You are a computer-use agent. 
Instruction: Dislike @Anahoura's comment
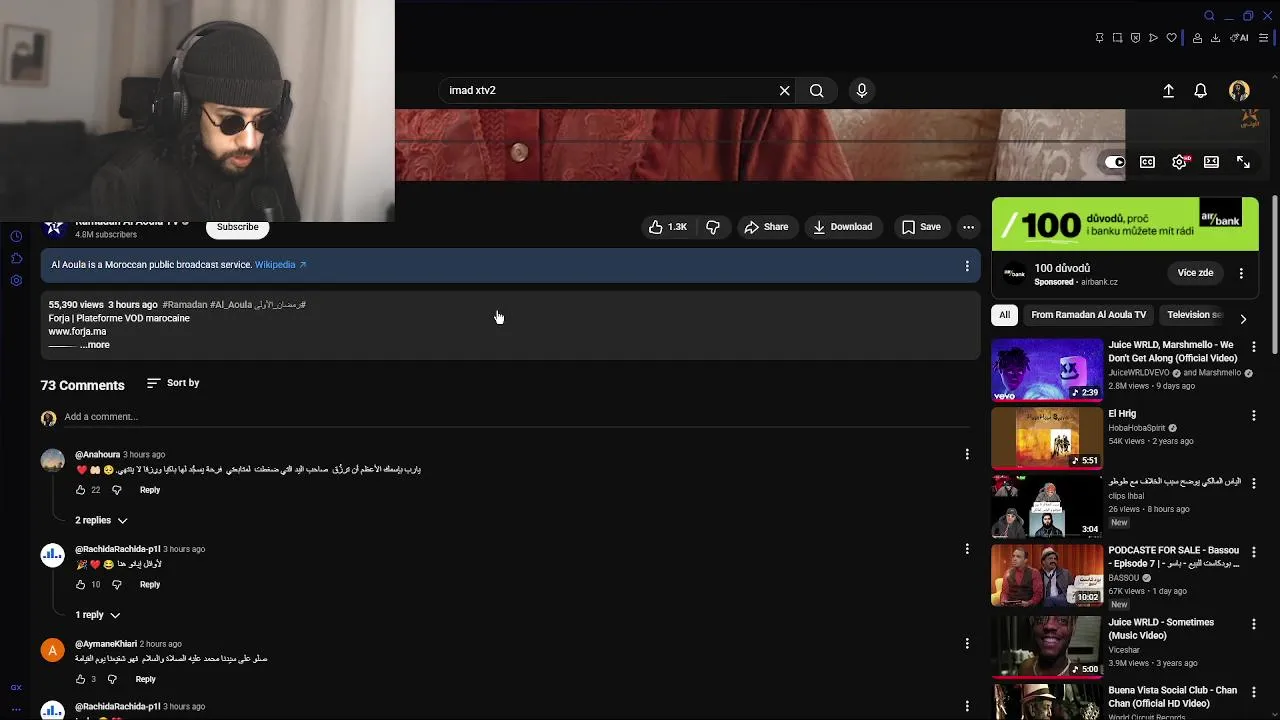(x=116, y=490)
